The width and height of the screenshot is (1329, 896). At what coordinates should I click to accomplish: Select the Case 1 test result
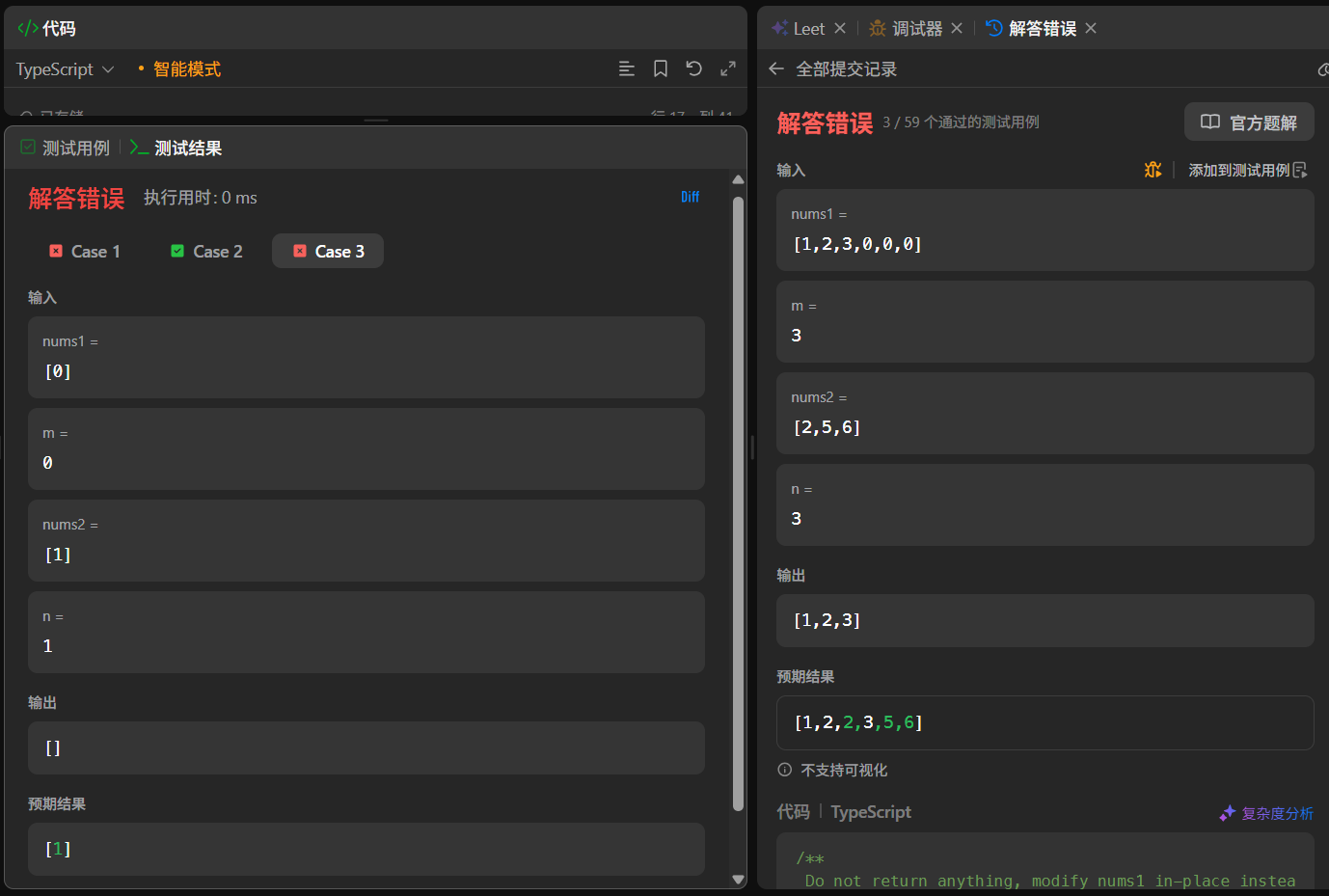85,251
